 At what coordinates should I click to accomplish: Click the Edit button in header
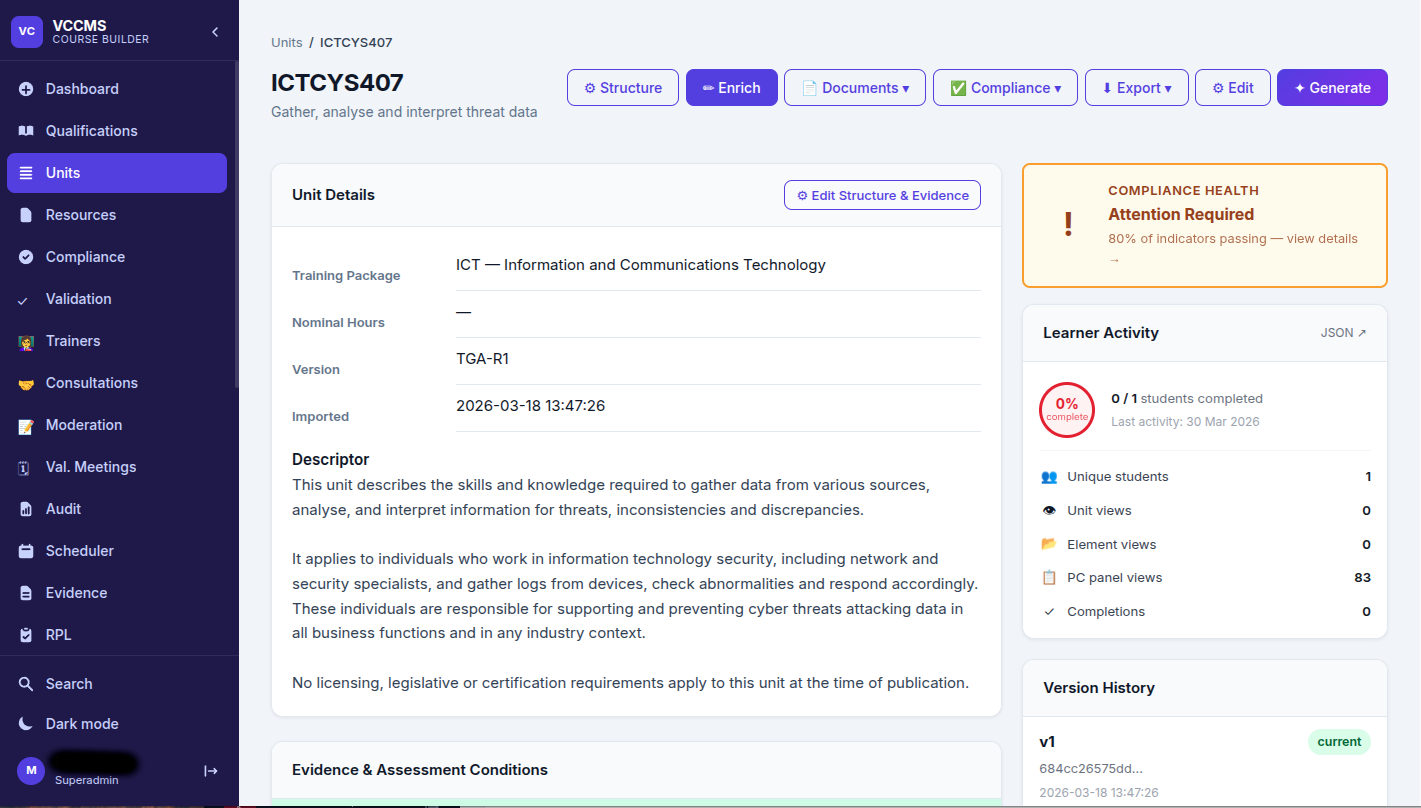point(1233,88)
